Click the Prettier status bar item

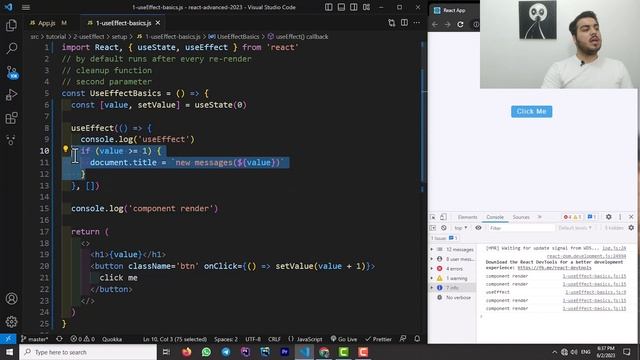pyautogui.click(x=378, y=339)
